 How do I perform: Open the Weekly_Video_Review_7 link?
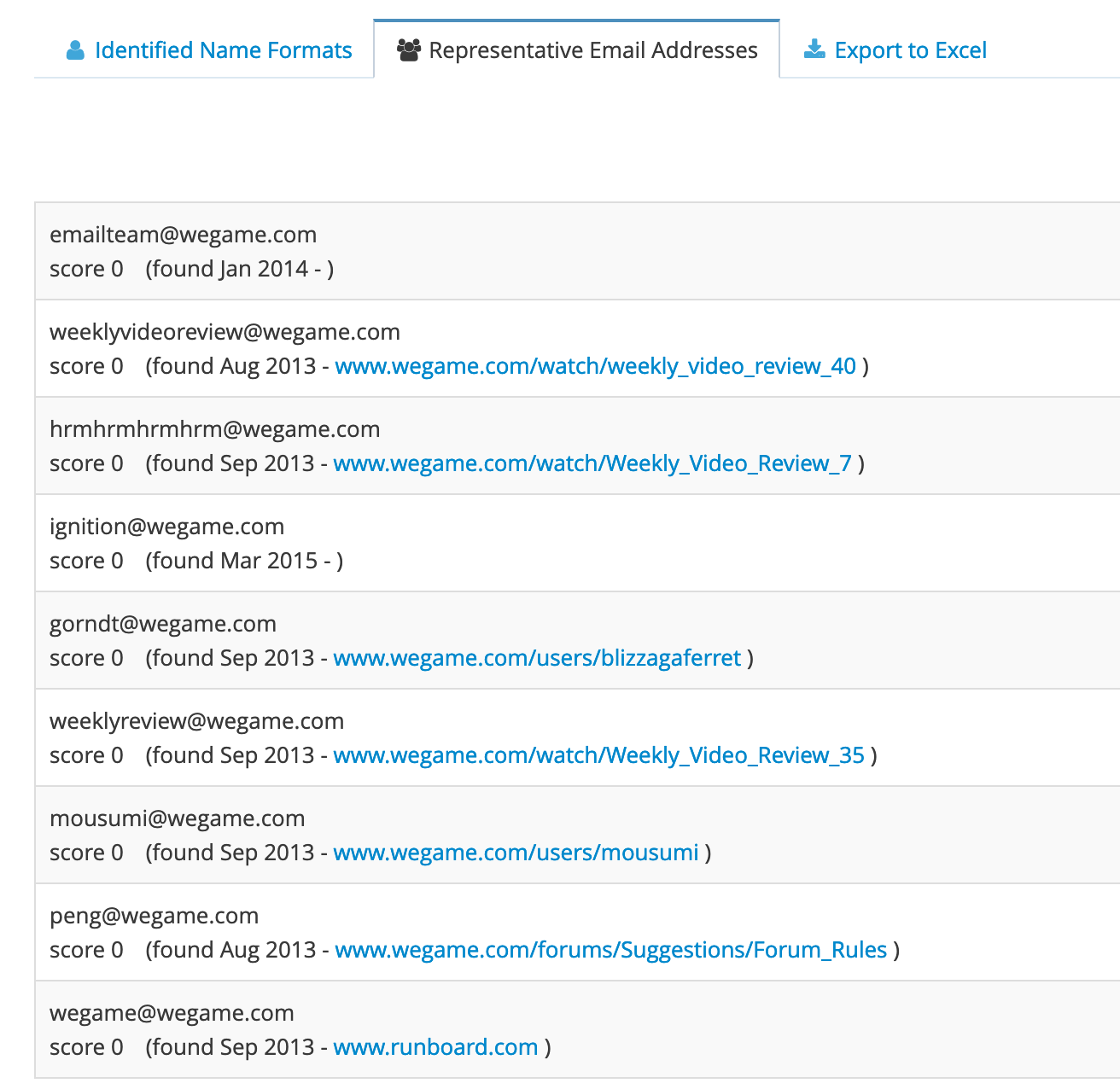pyautogui.click(x=592, y=463)
